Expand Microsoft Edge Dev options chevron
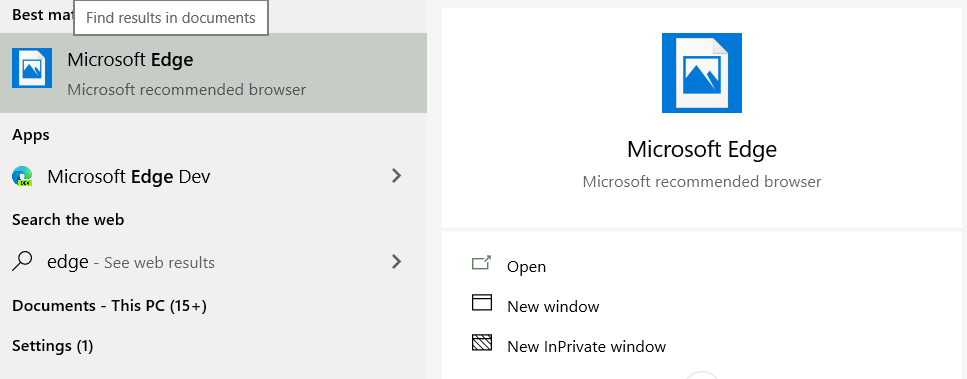This screenshot has height=379, width=967. coord(397,176)
